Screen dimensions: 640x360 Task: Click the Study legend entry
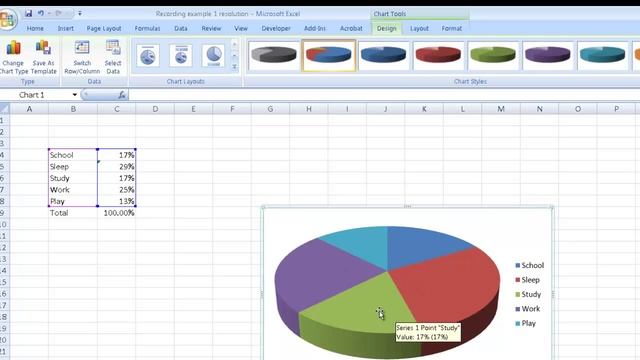point(528,294)
